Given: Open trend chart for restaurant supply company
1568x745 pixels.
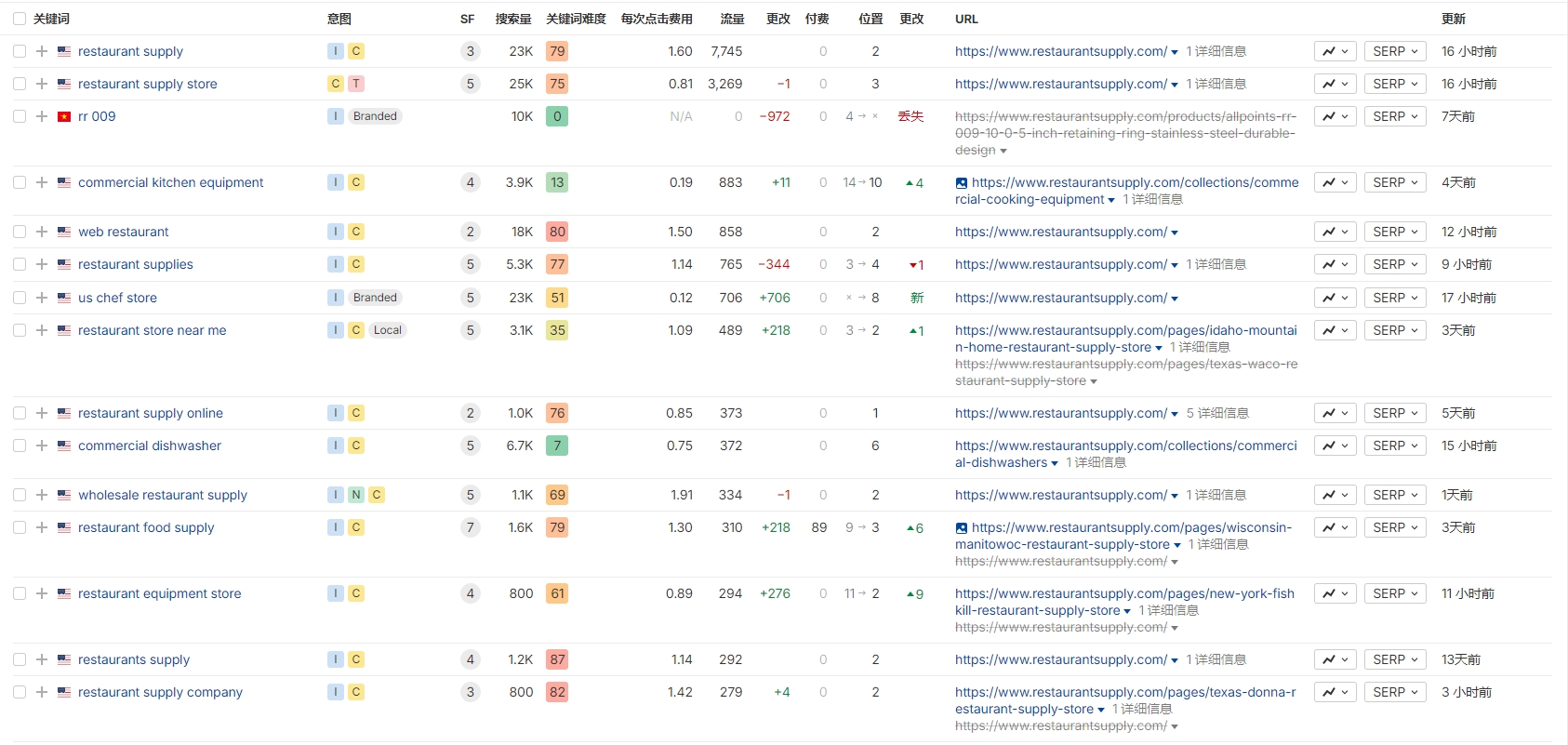Looking at the screenshot, I should (1335, 692).
